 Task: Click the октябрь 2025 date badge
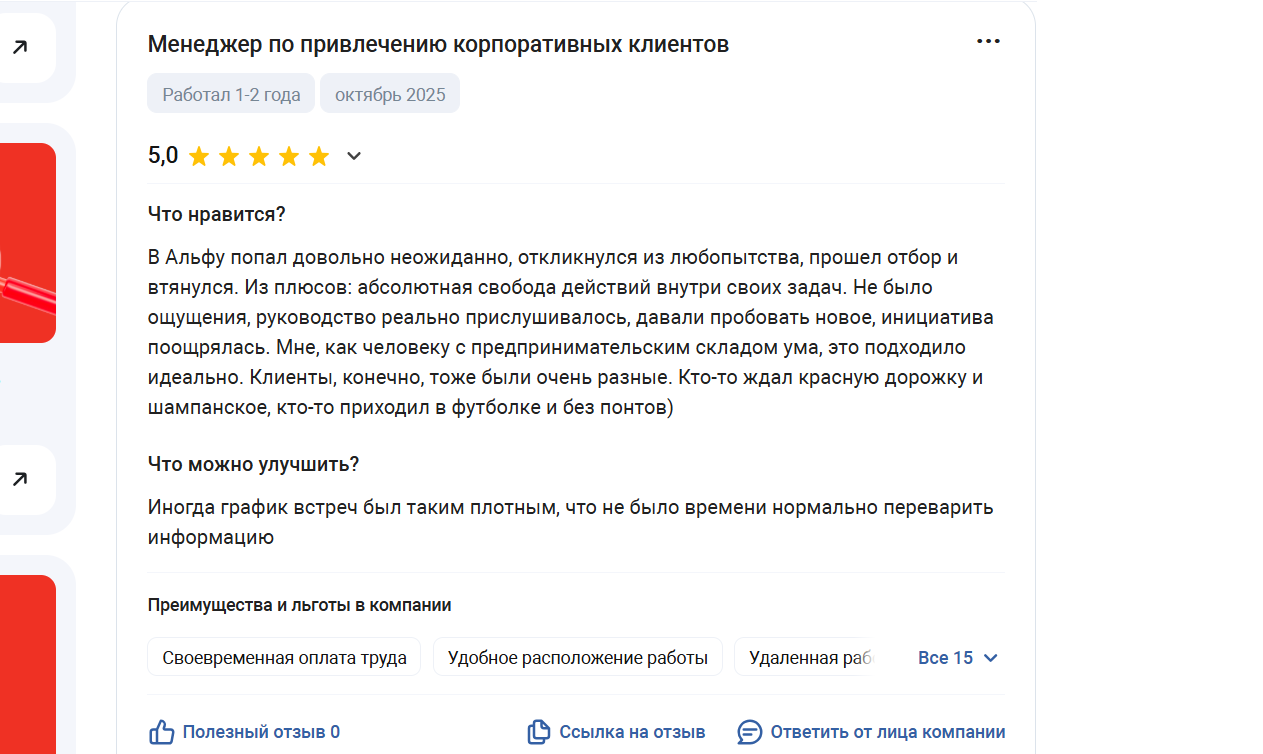point(390,95)
